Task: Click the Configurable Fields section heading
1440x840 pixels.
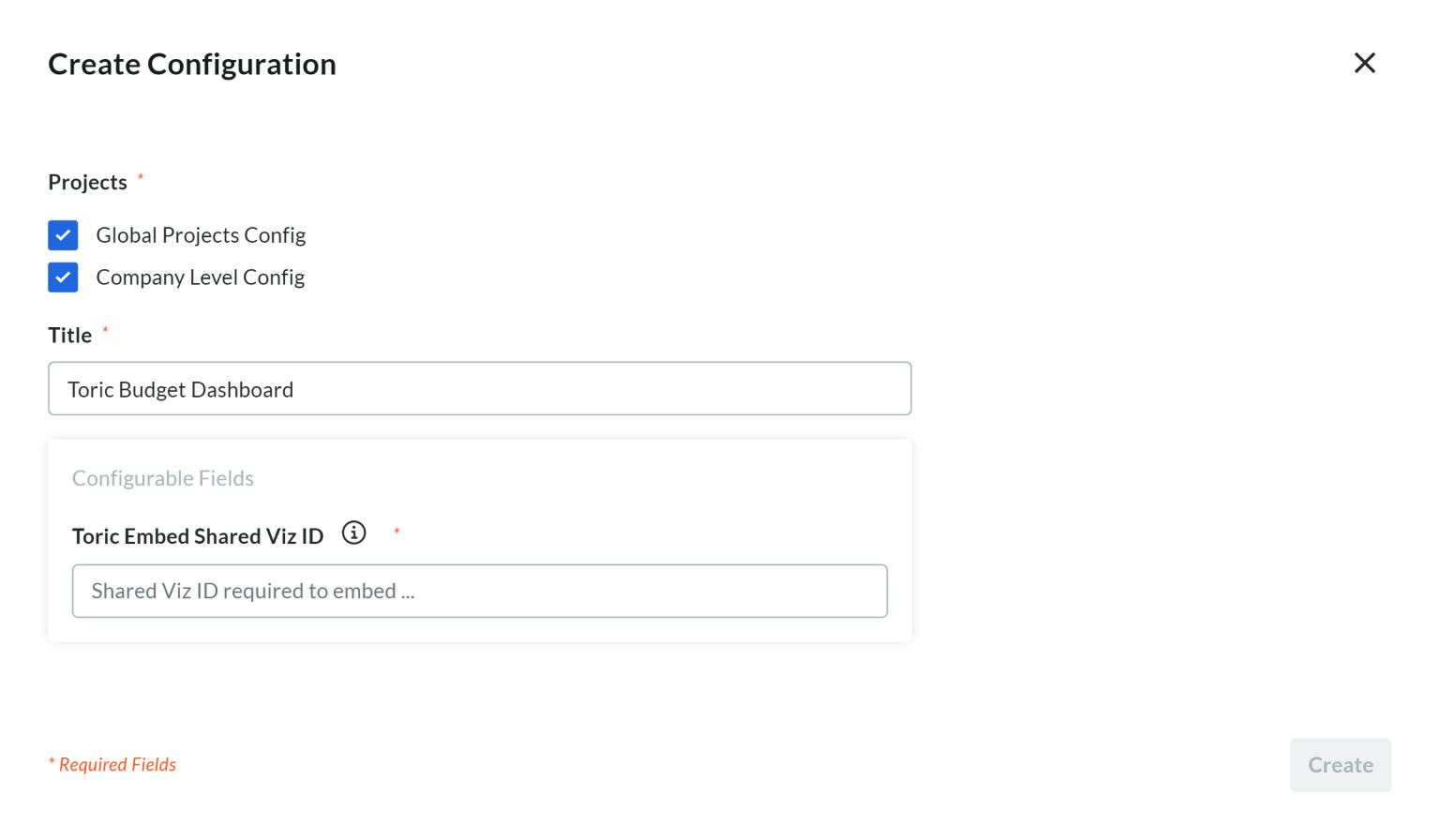Action: [x=163, y=478]
